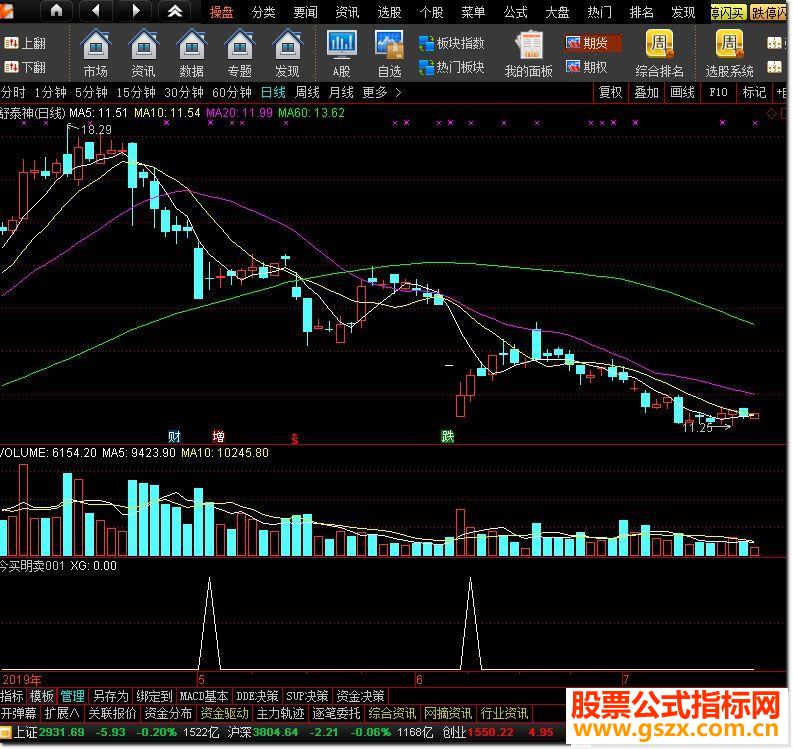Open 综合排名 ranking icon
Image resolution: width=793 pixels, height=749 pixels.
click(x=659, y=53)
